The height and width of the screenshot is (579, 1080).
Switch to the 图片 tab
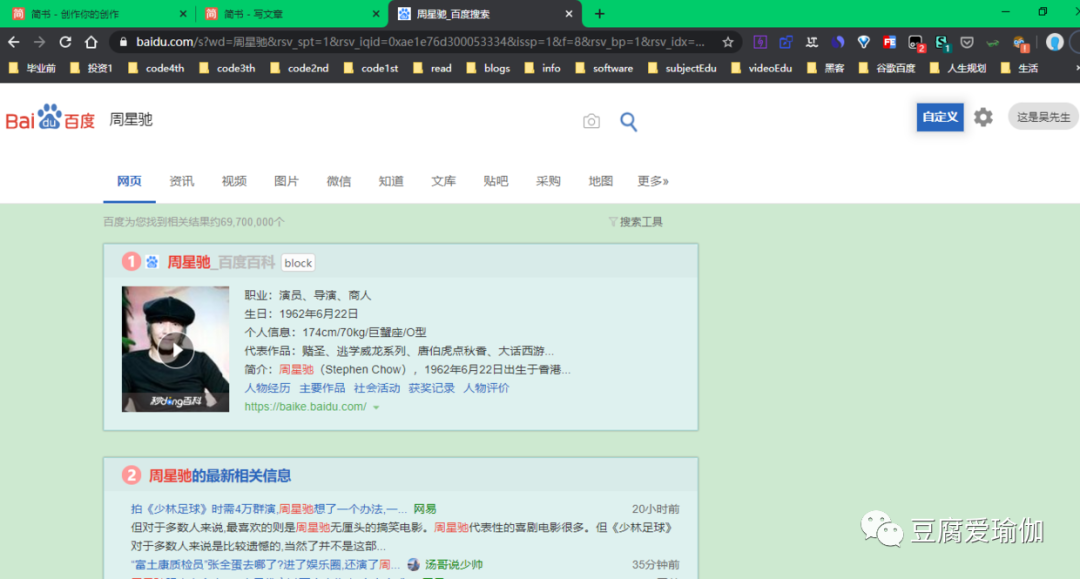pos(286,181)
